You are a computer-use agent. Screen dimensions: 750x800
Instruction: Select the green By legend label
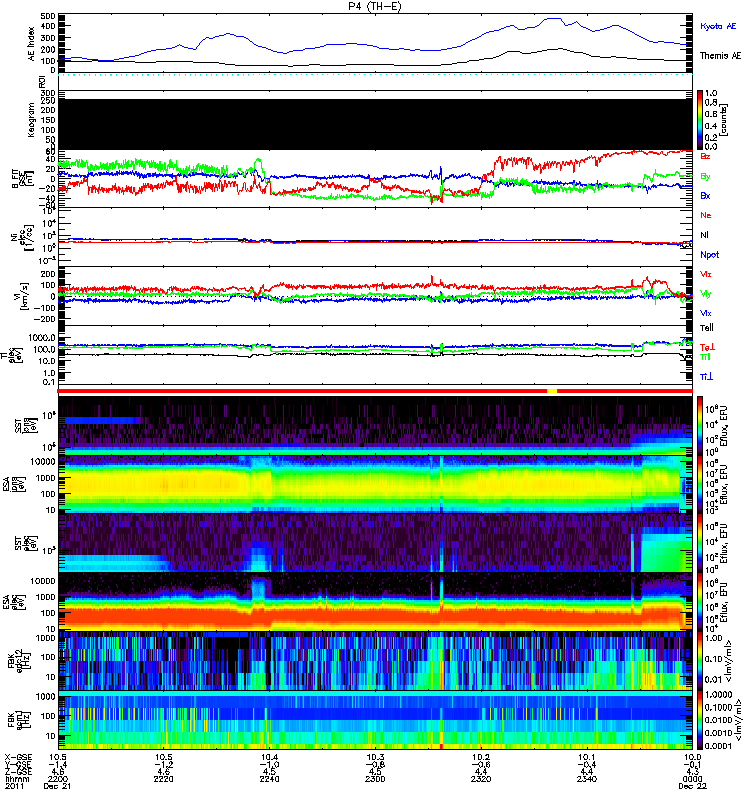705,177
